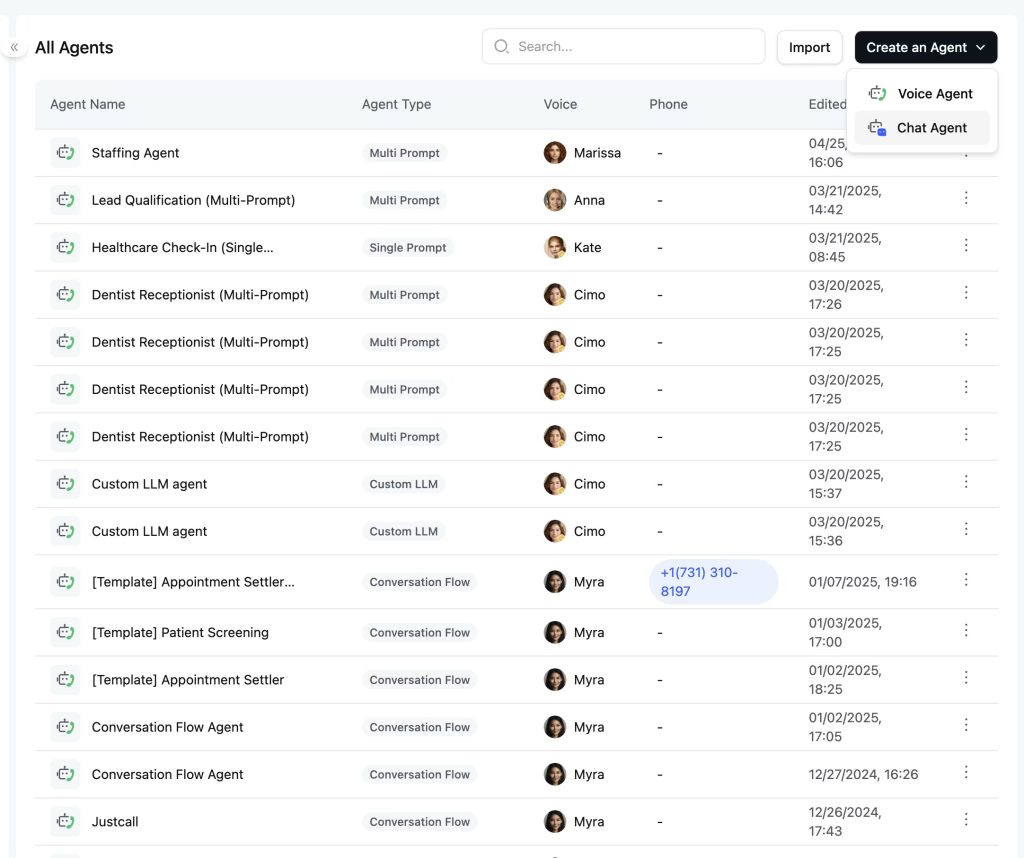Open options menu for the Justcall agent
This screenshot has width=1024, height=858.
966,819
